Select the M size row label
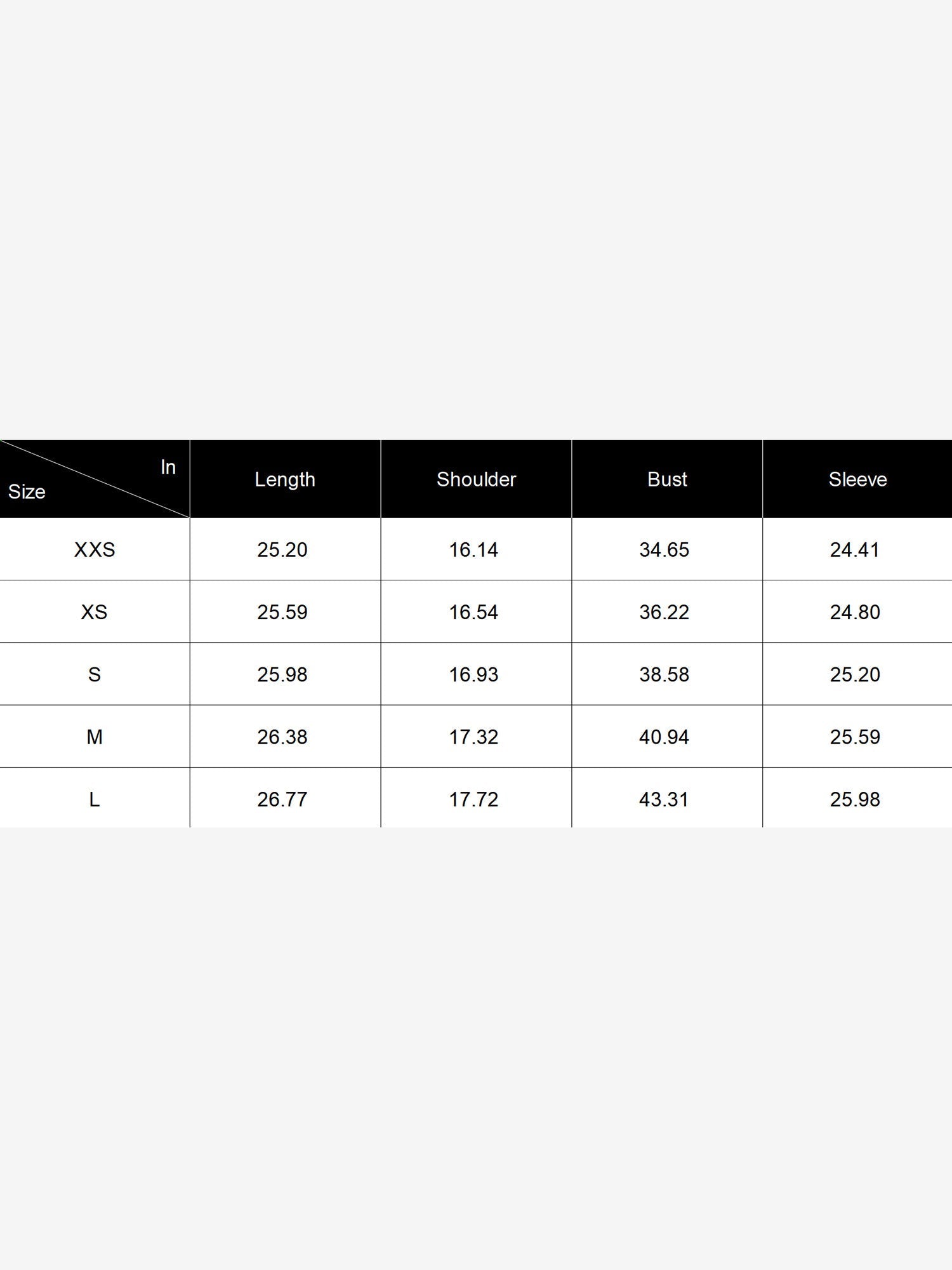 pos(95,737)
